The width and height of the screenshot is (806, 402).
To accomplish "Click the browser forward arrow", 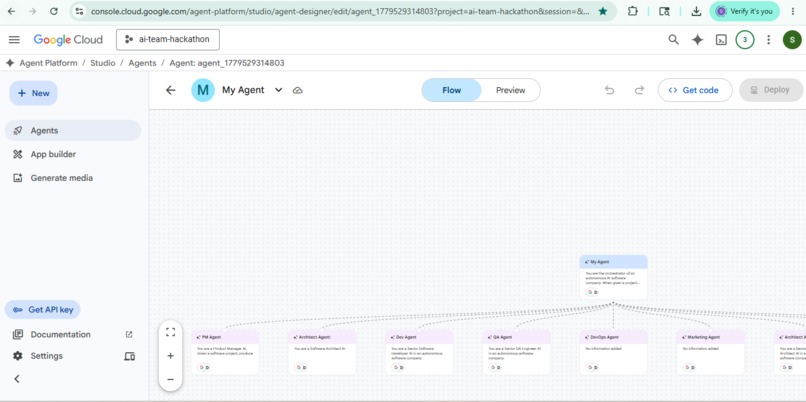I will click(32, 11).
